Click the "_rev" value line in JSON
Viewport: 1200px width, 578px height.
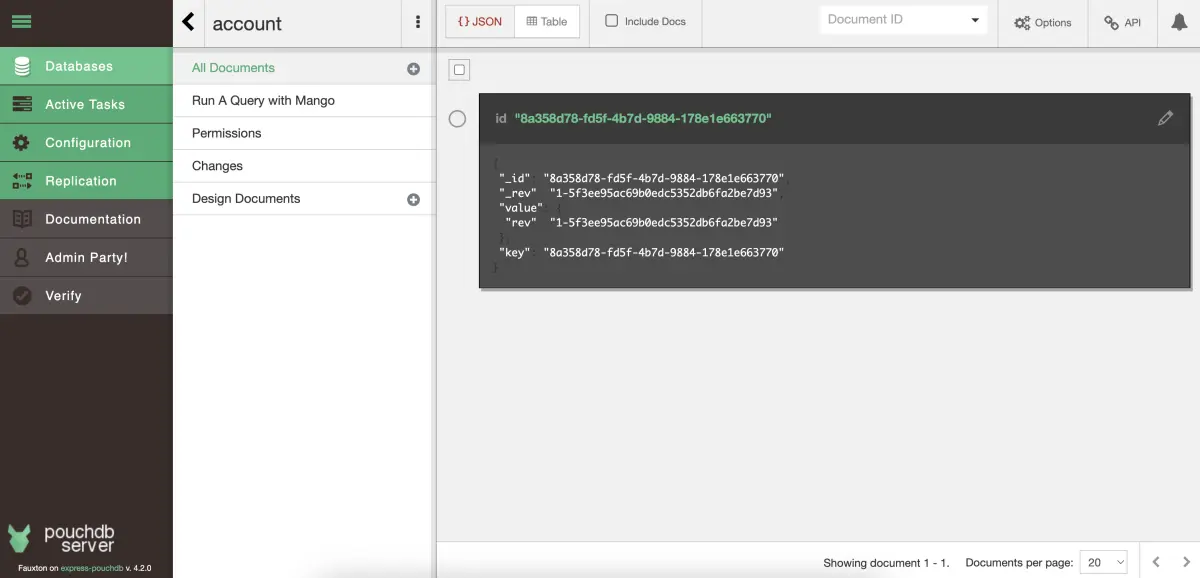tap(638, 193)
